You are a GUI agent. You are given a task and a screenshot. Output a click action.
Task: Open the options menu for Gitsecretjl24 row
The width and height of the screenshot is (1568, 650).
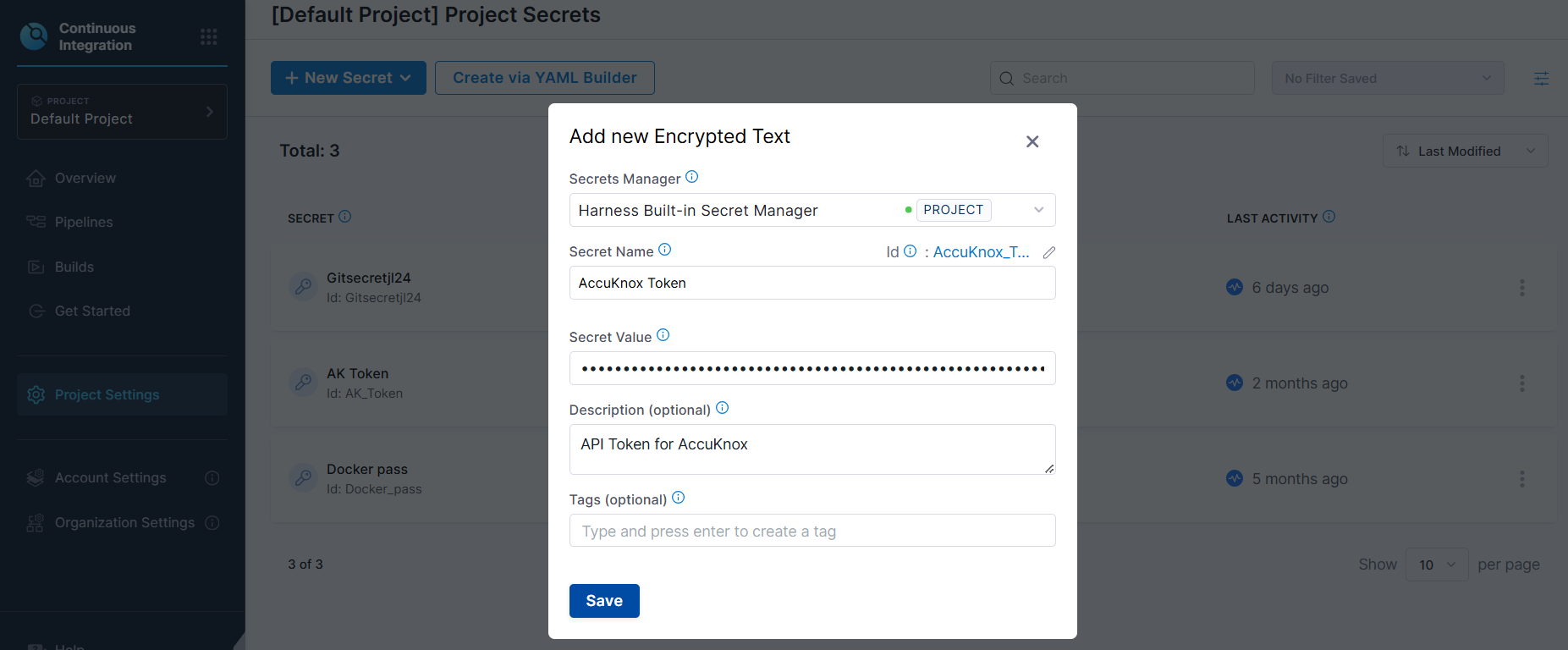(x=1521, y=288)
